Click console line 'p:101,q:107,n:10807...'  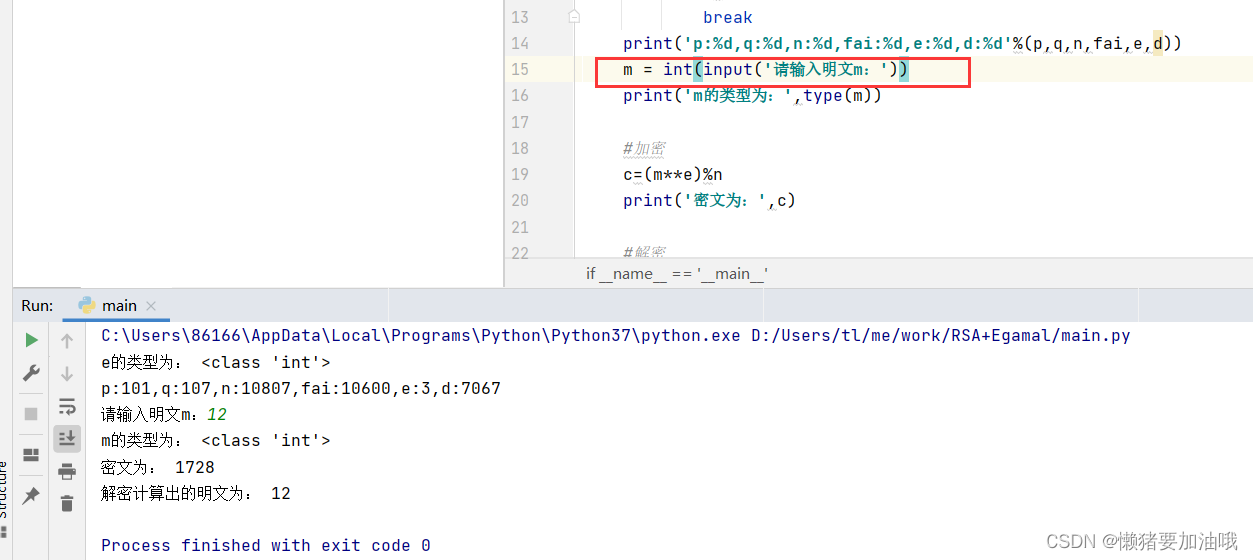pyautogui.click(x=301, y=388)
